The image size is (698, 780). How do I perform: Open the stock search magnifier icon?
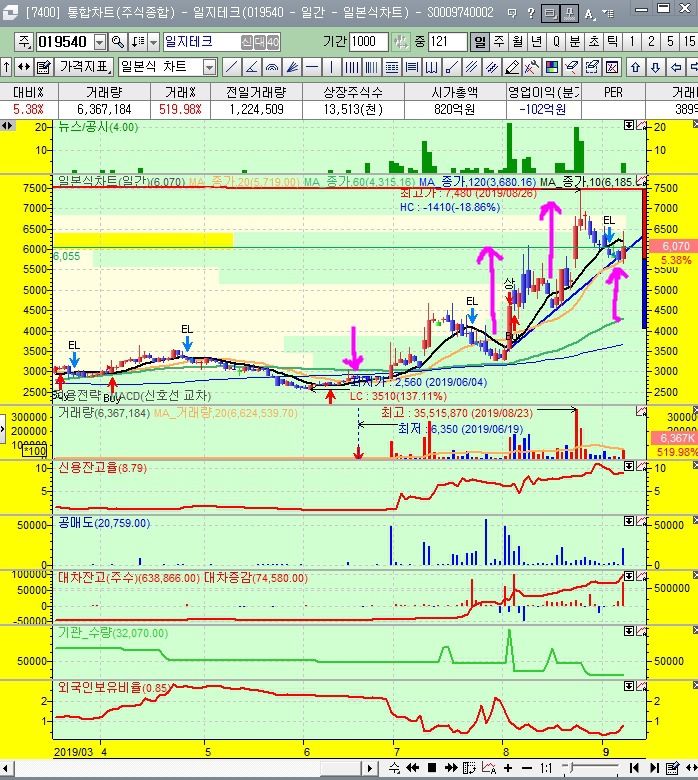click(117, 42)
